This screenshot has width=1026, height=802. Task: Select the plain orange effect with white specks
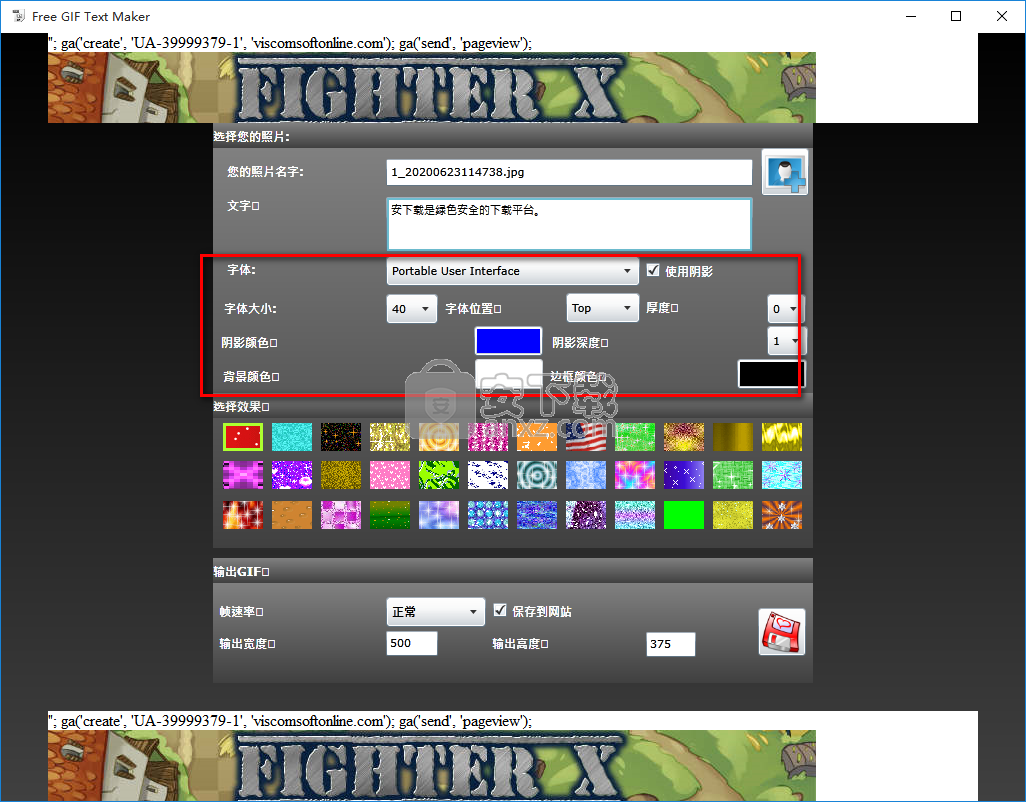pyautogui.click(x=537, y=437)
